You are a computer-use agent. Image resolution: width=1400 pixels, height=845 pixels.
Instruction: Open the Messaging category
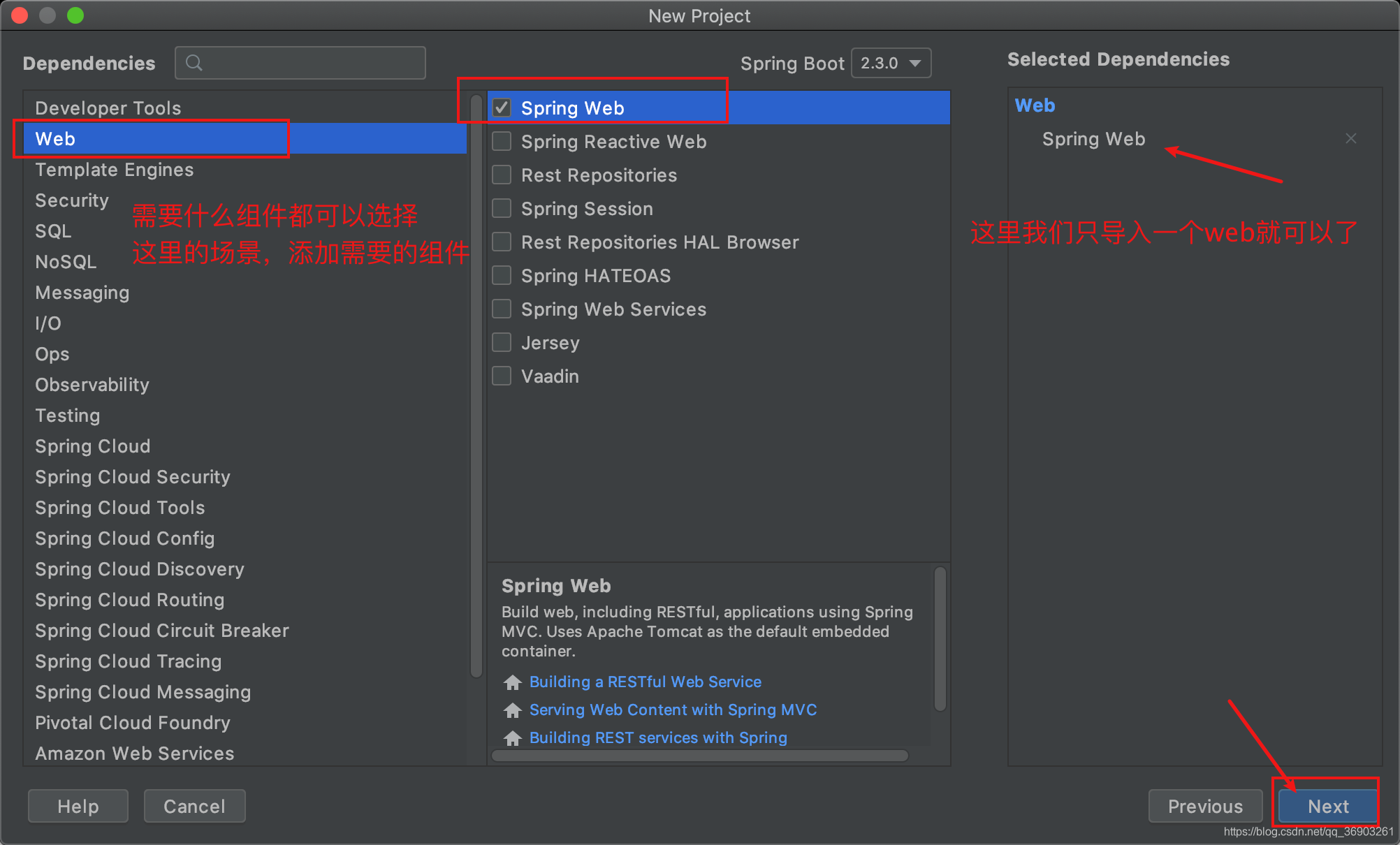(245, 292)
